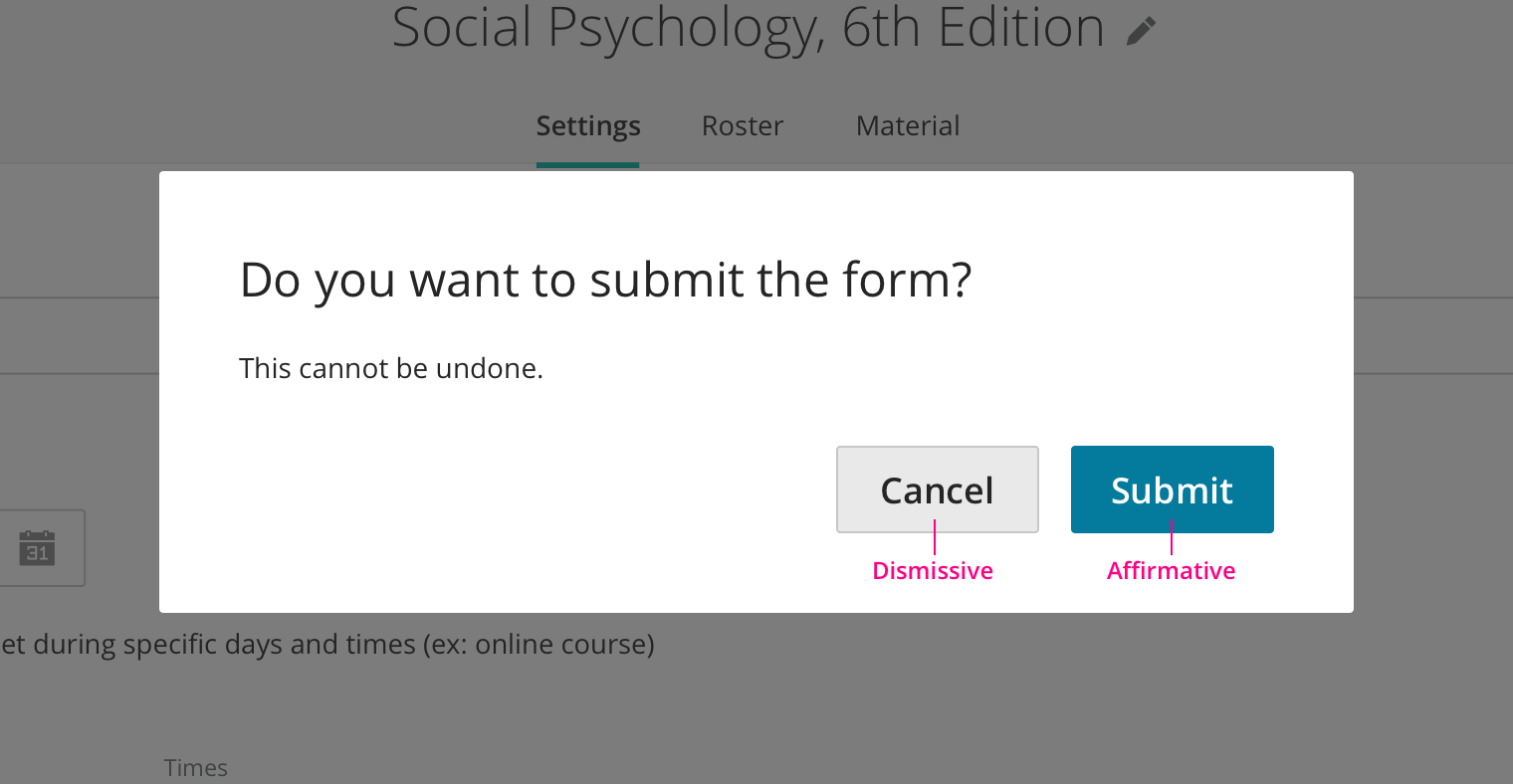Click the 'This cannot be undone.' message
The image size is (1513, 784).
coord(391,369)
